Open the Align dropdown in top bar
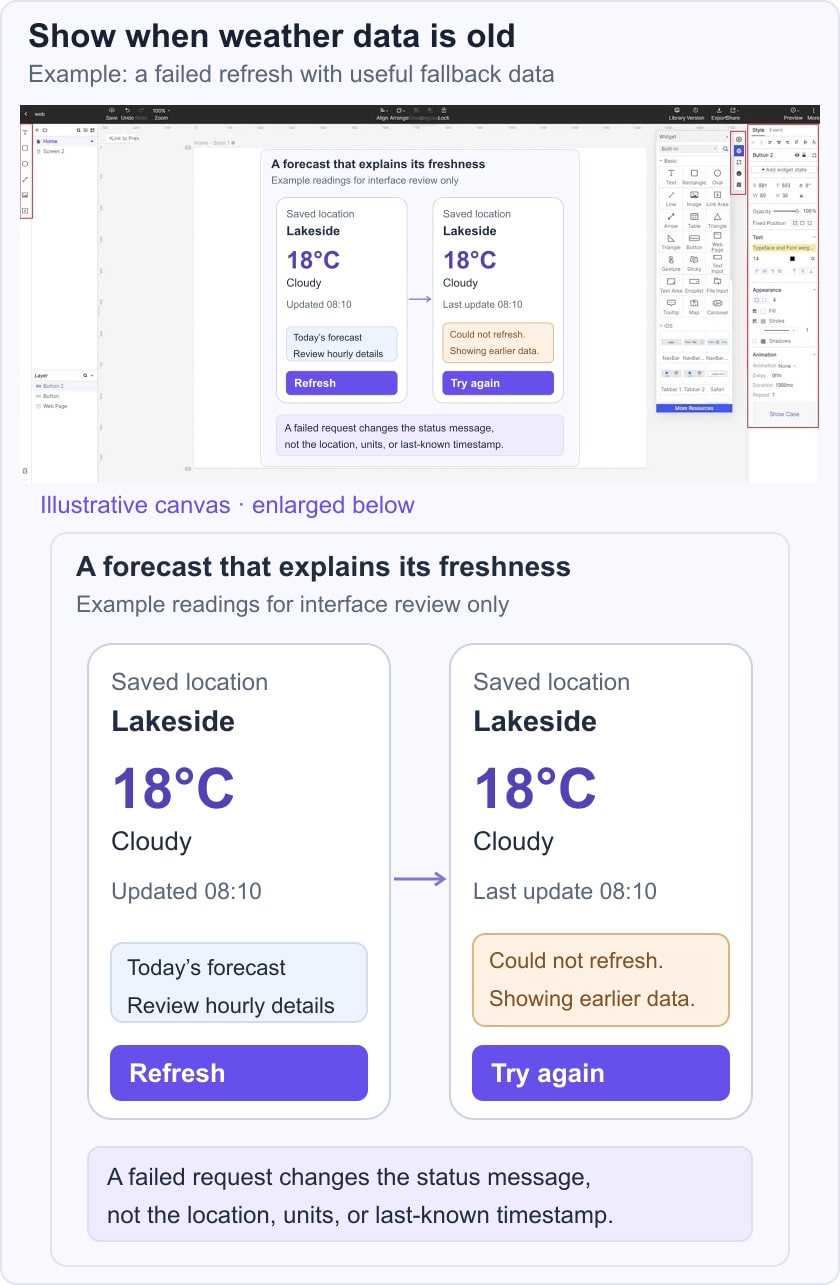Image resolution: width=840 pixels, height=1285 pixels. [381, 113]
